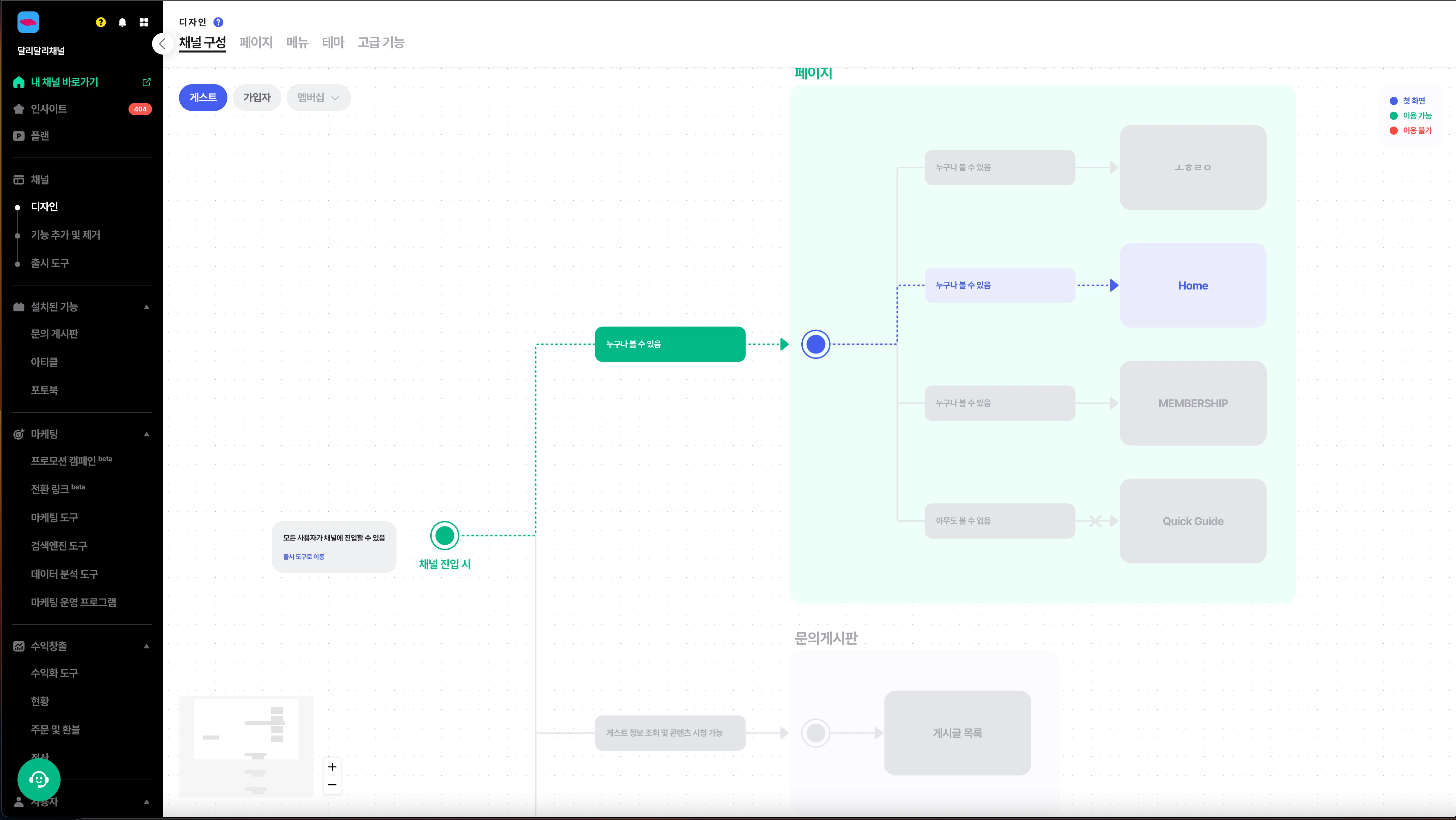Click the external link icon beside 내 채널 바로가기
The height and width of the screenshot is (820, 1456).
pyautogui.click(x=146, y=82)
